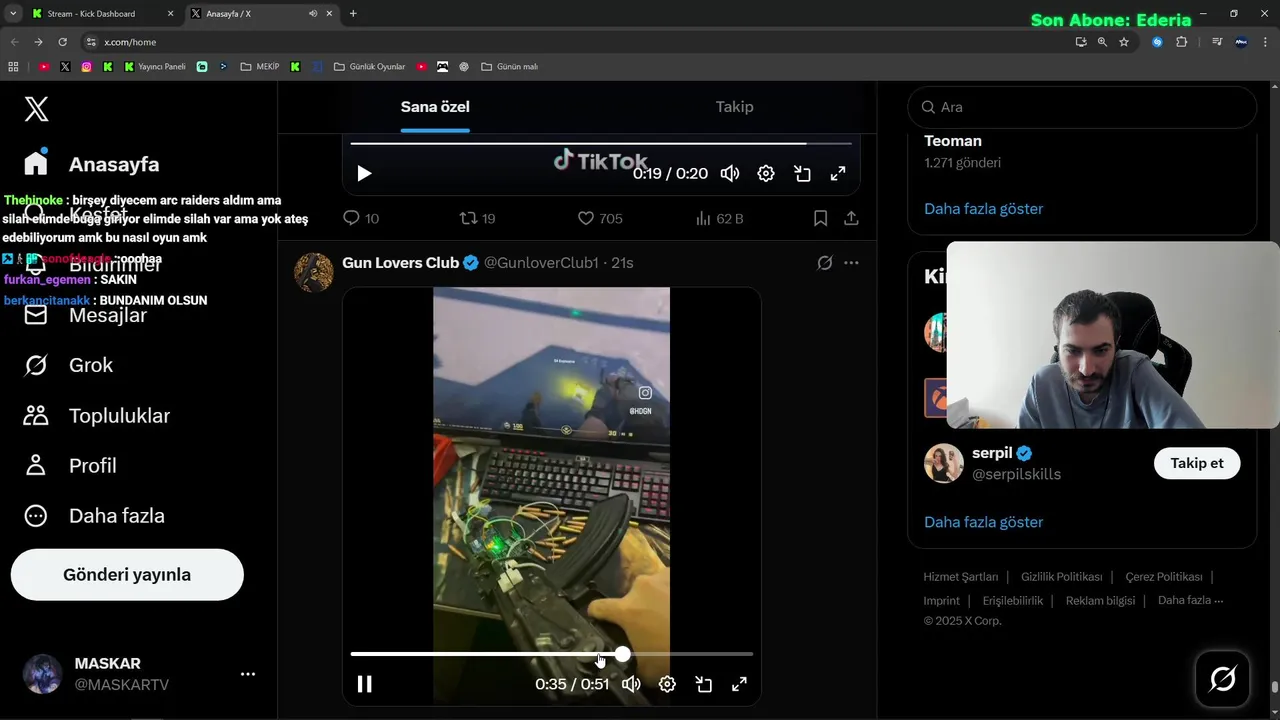The height and width of the screenshot is (720, 1280).
Task: Click the X logo in the sidebar
Action: coord(36,109)
